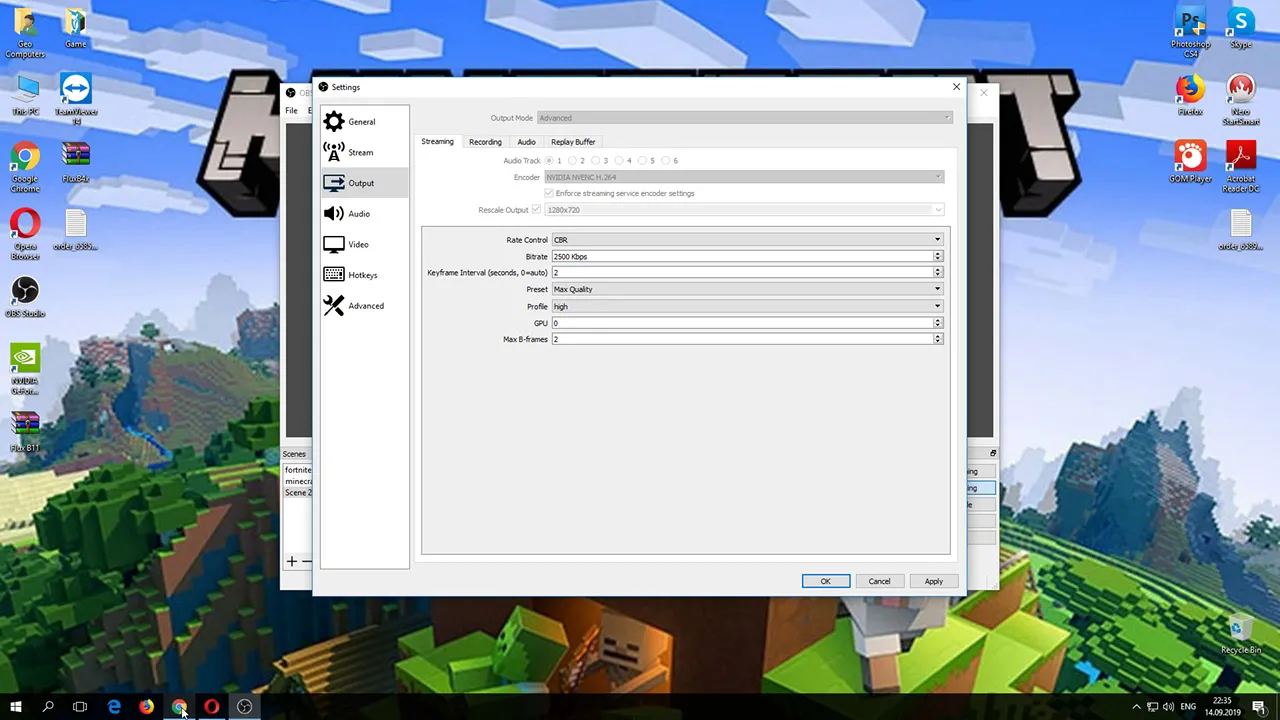This screenshot has width=1280, height=720.
Task: Launch Skype from desktop
Action: (1241, 28)
